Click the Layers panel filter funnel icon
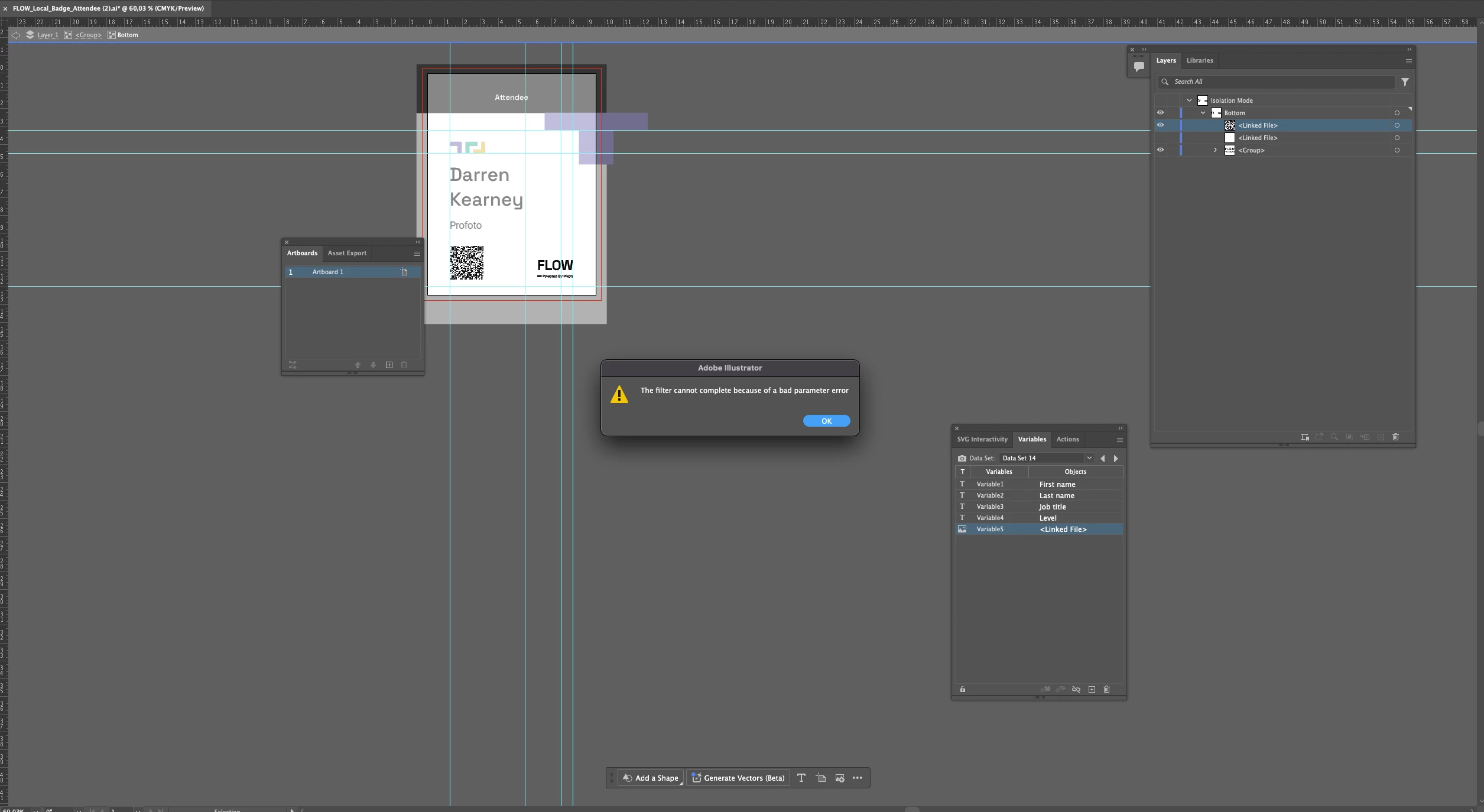The height and width of the screenshot is (812, 1484). tap(1405, 82)
